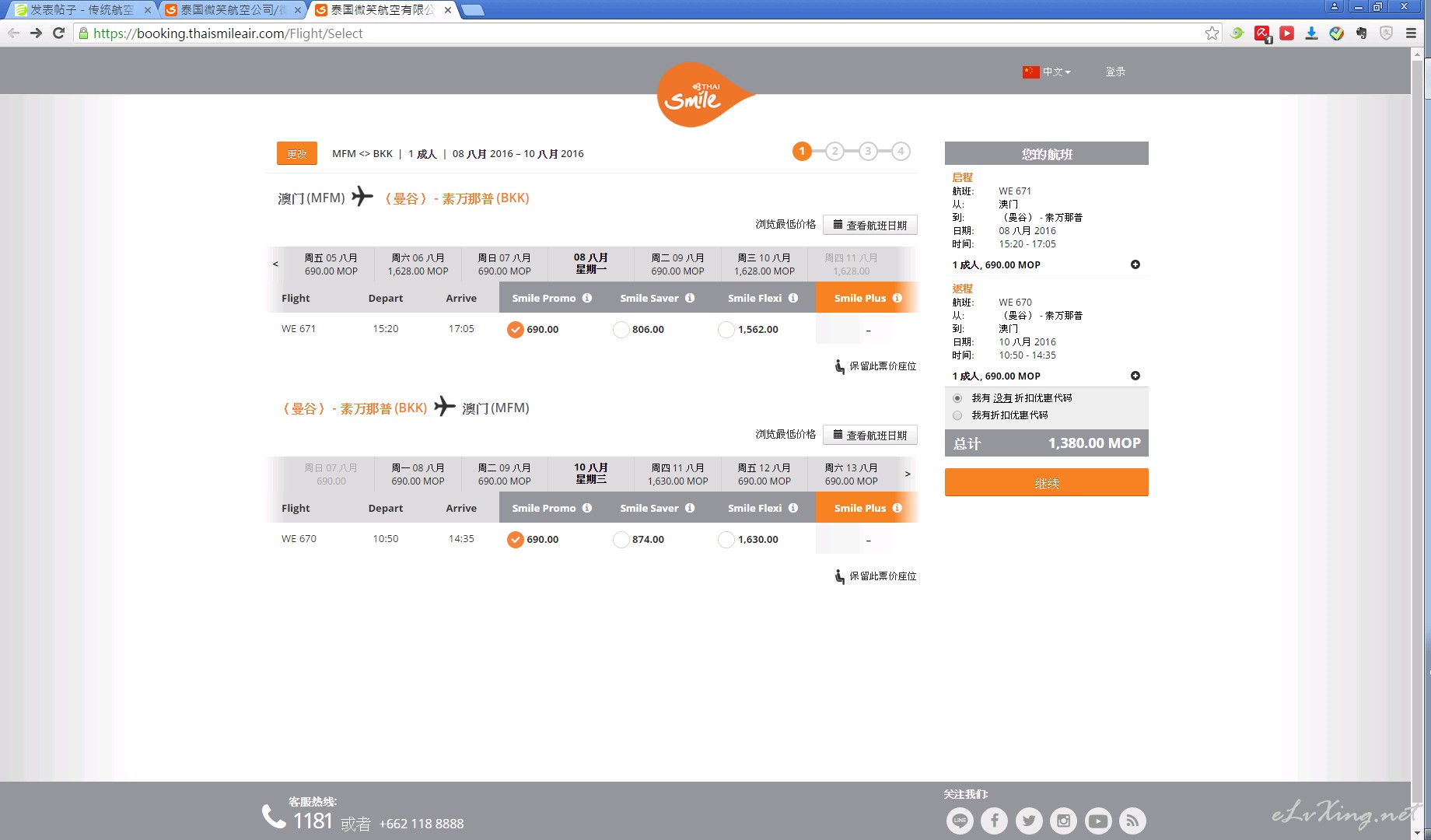
Task: Open Smile Flexi info icon in return table
Action: point(793,508)
